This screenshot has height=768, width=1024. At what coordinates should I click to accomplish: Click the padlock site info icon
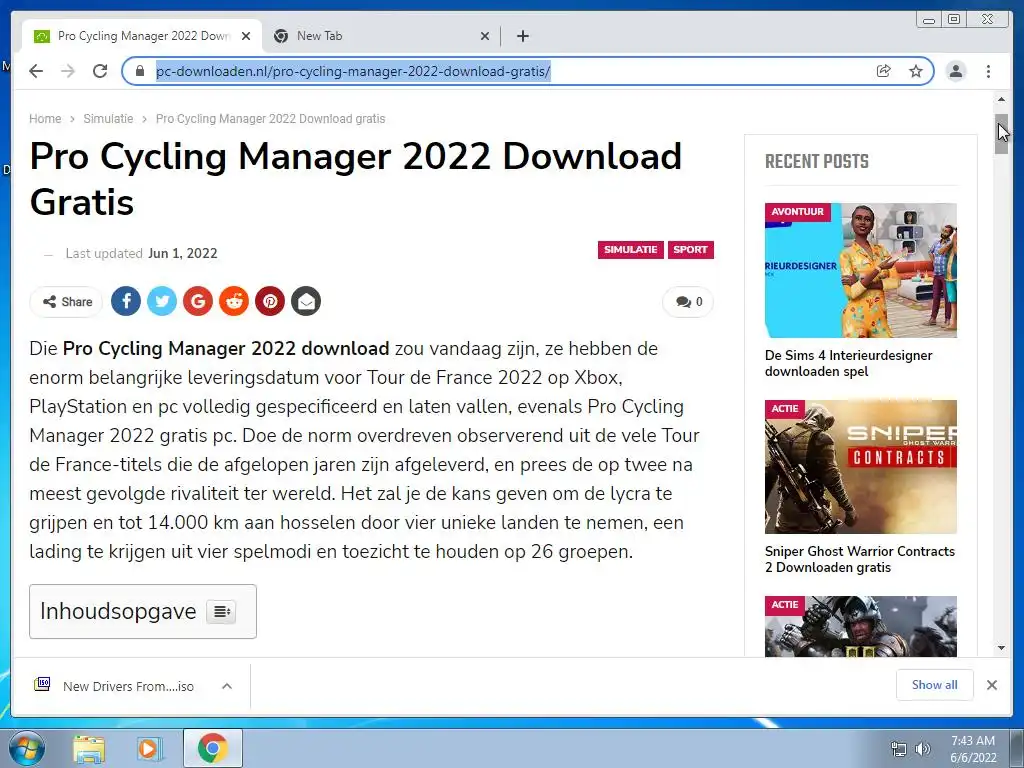coord(139,71)
